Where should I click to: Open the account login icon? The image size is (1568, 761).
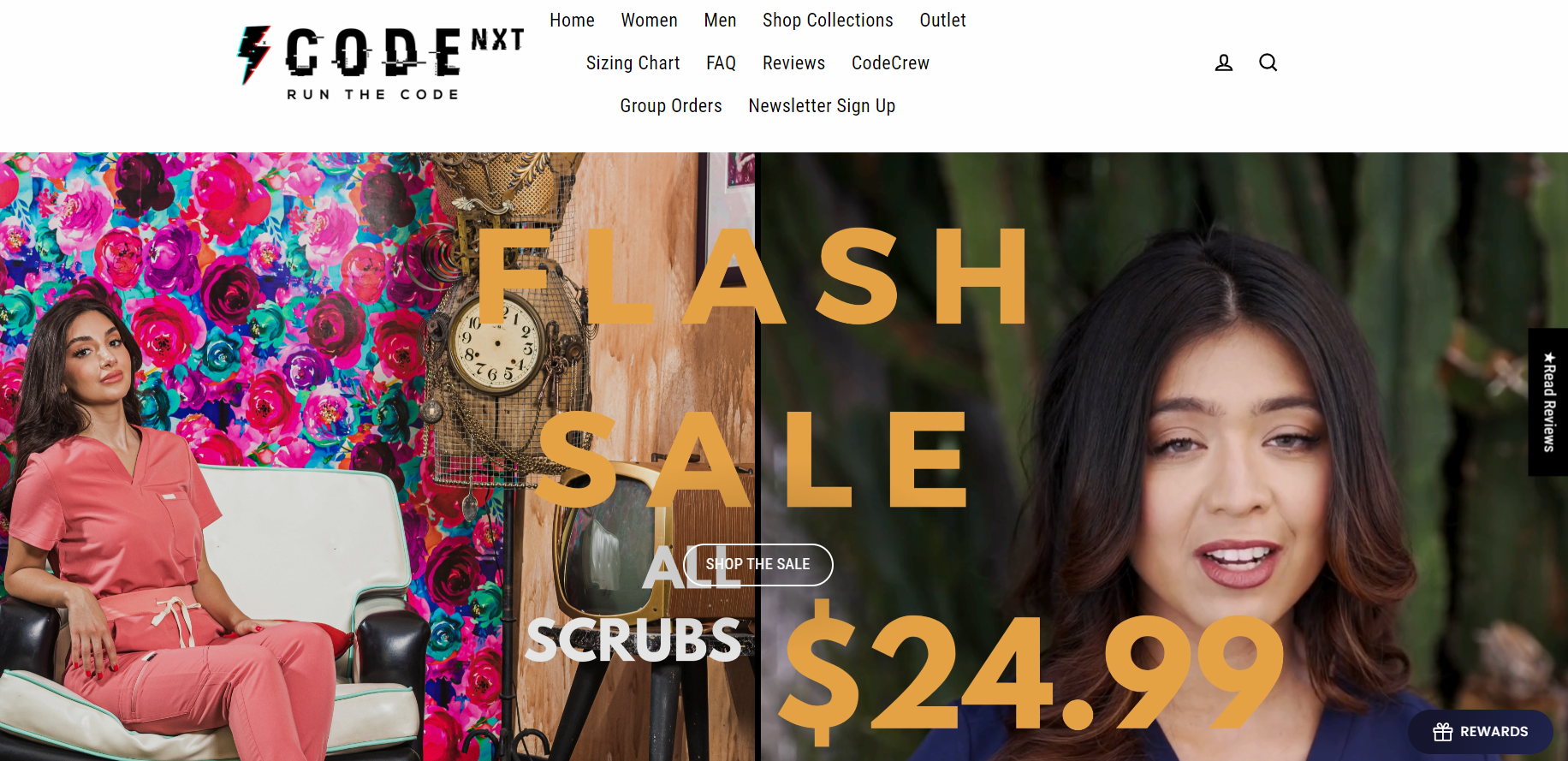(x=1224, y=62)
